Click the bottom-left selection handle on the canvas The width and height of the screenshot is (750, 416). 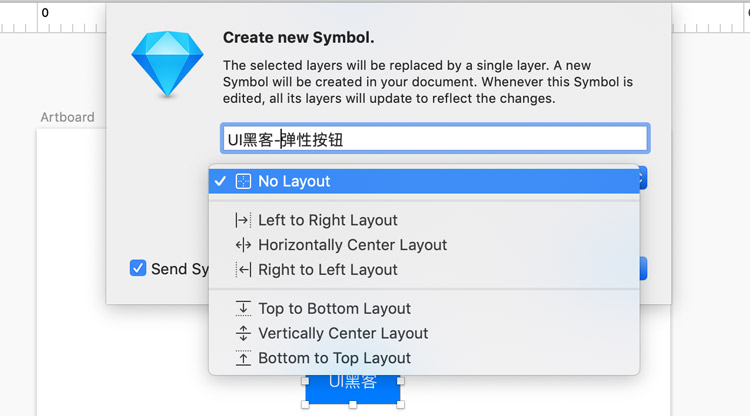(x=305, y=405)
